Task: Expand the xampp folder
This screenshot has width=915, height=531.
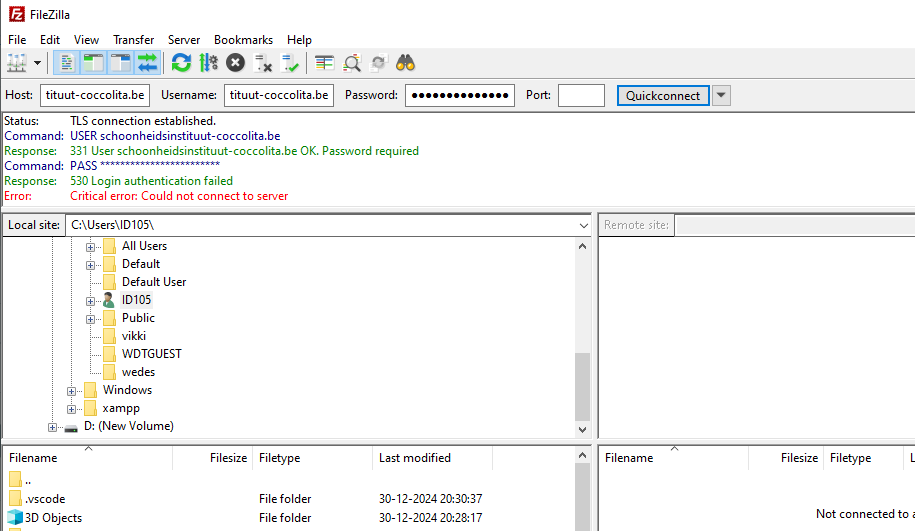Action: [71, 409]
